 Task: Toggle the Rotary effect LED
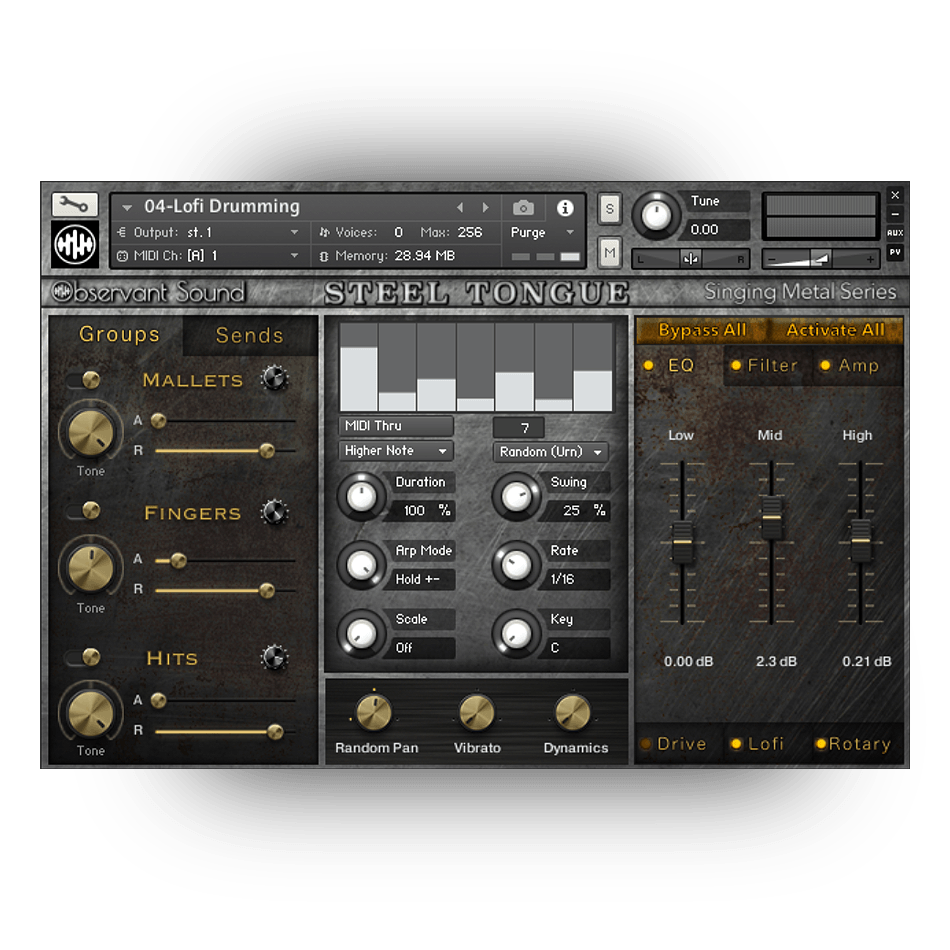(x=821, y=743)
